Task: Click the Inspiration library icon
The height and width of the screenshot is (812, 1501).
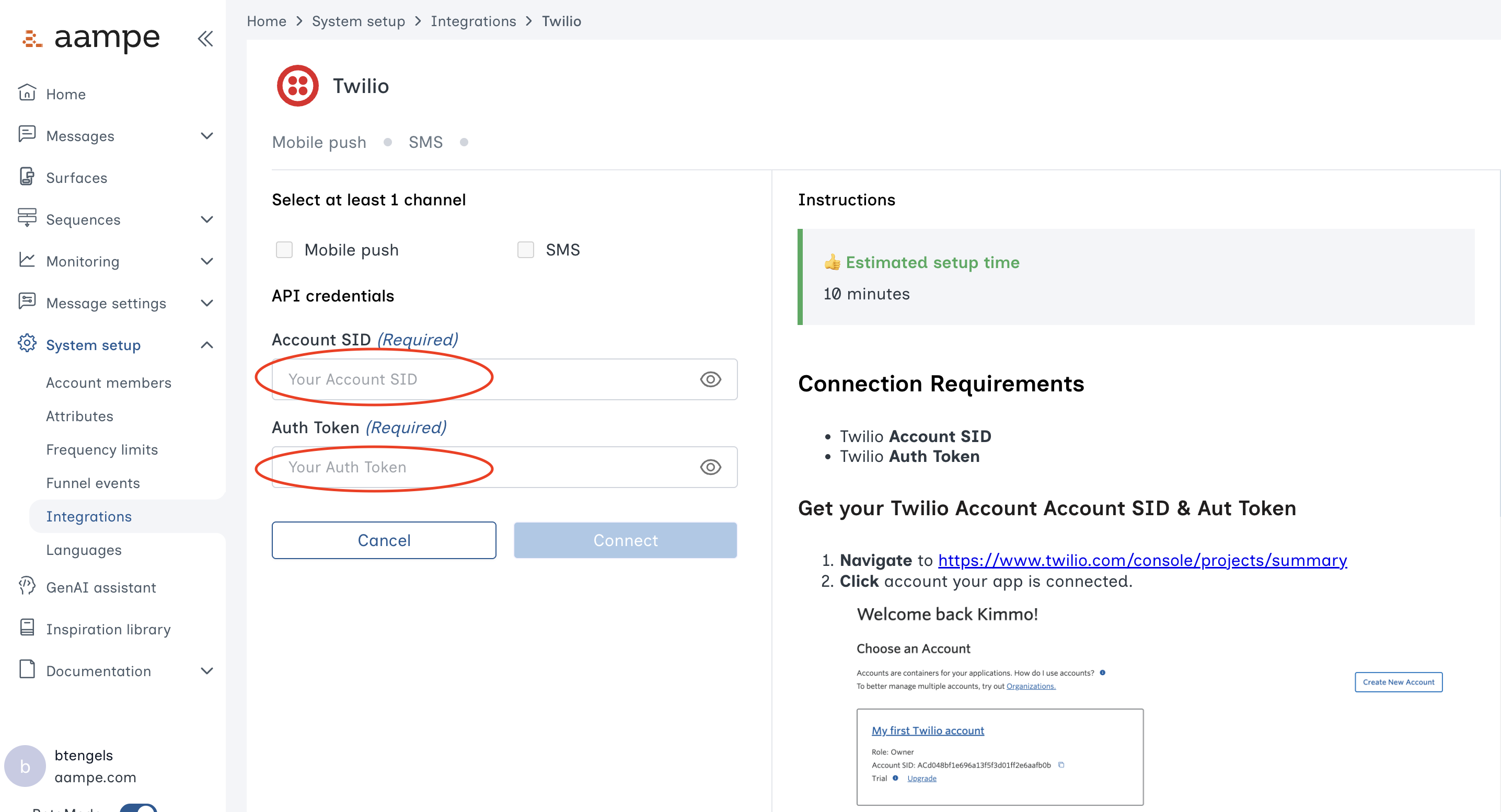Action: [x=27, y=629]
